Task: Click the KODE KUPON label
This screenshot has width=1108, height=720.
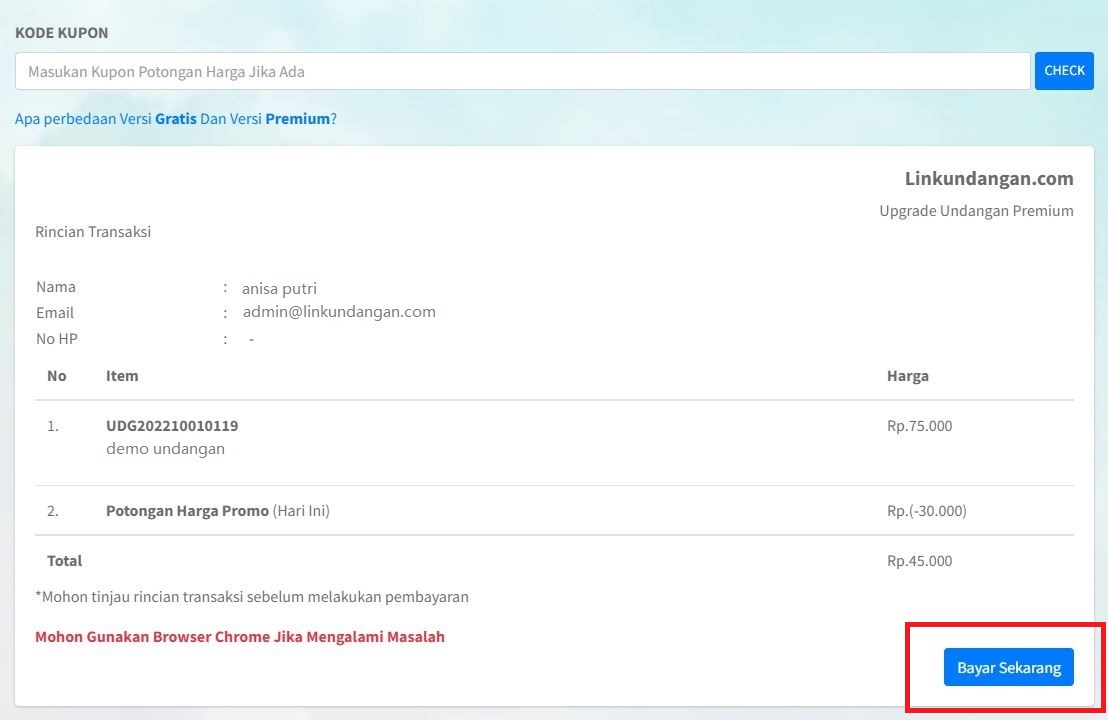Action: coord(62,33)
